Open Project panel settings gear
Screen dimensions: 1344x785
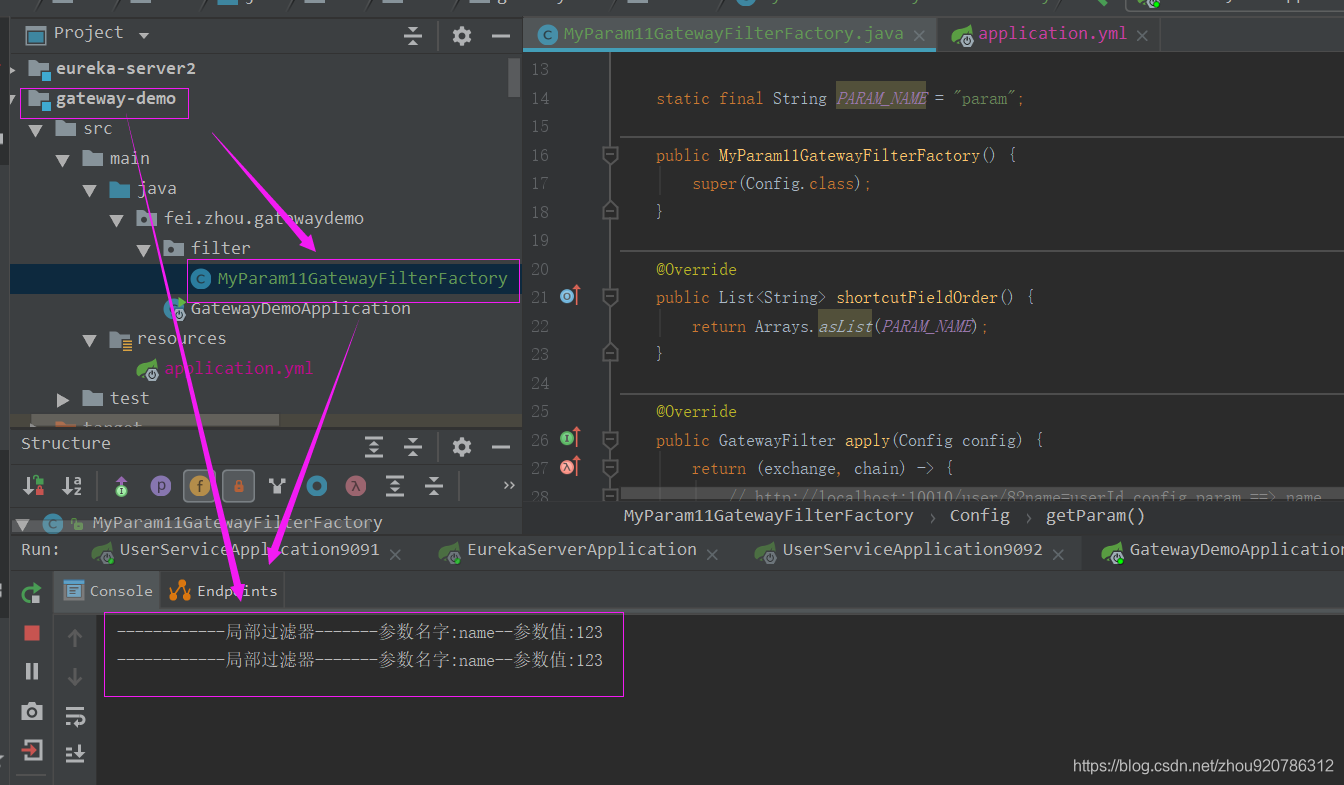(x=461, y=36)
